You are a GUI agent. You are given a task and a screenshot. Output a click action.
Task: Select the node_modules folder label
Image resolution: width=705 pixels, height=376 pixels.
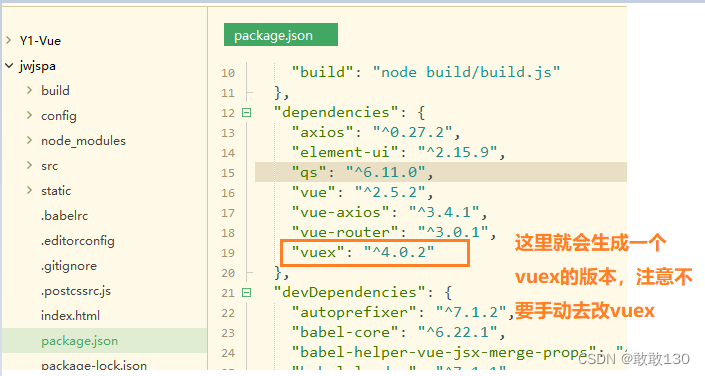(x=84, y=141)
